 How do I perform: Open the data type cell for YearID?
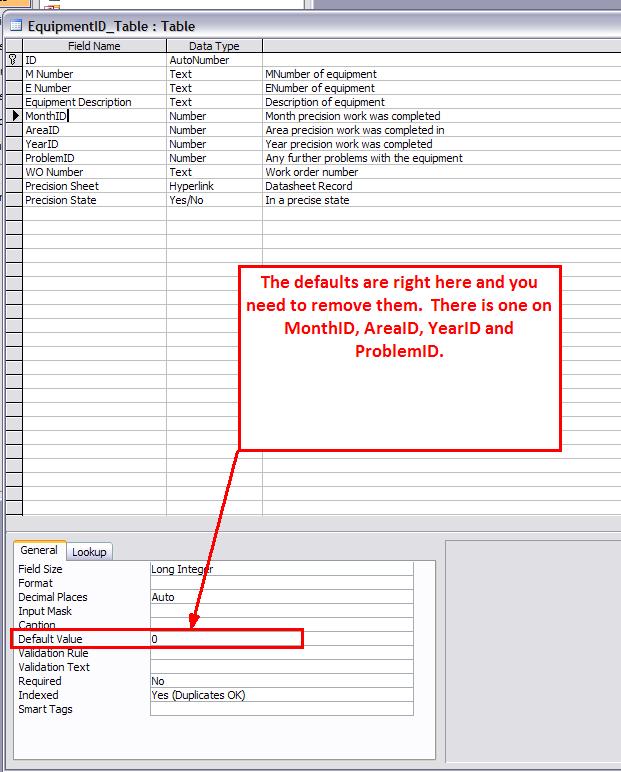(x=214, y=144)
